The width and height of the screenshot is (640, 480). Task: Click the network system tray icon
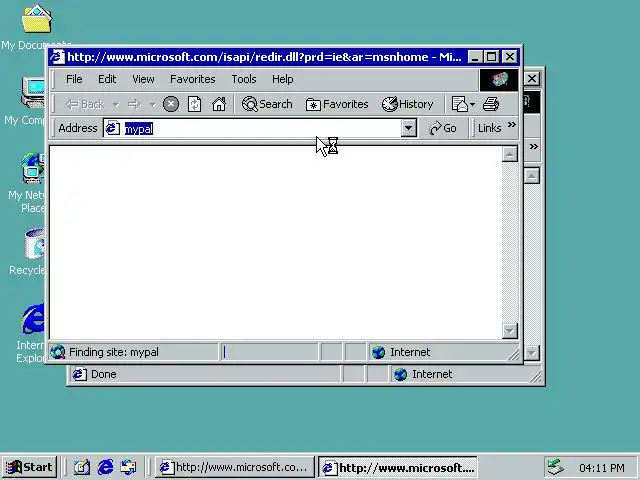click(x=555, y=467)
